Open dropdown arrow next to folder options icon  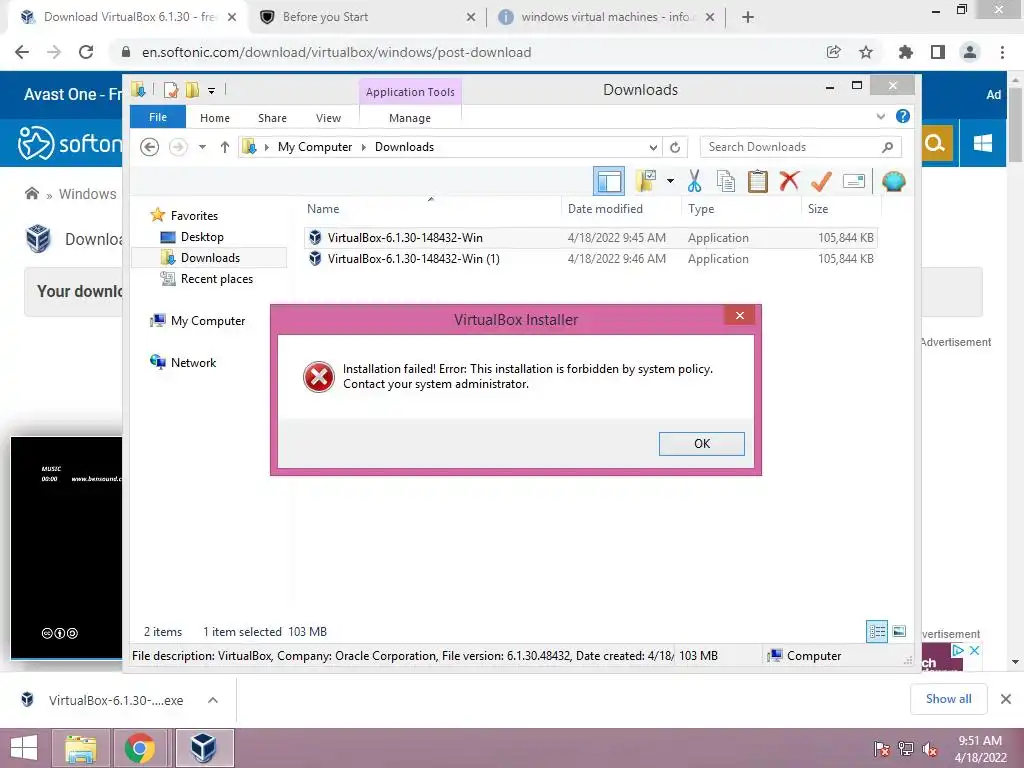(x=670, y=181)
